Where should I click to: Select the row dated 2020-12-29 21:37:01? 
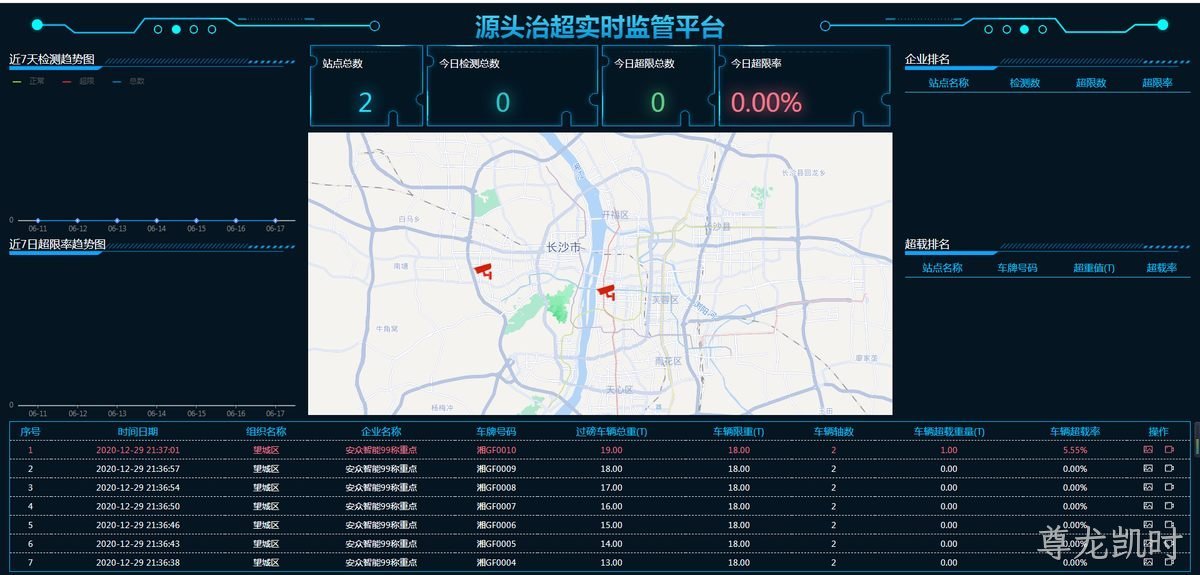pos(600,450)
